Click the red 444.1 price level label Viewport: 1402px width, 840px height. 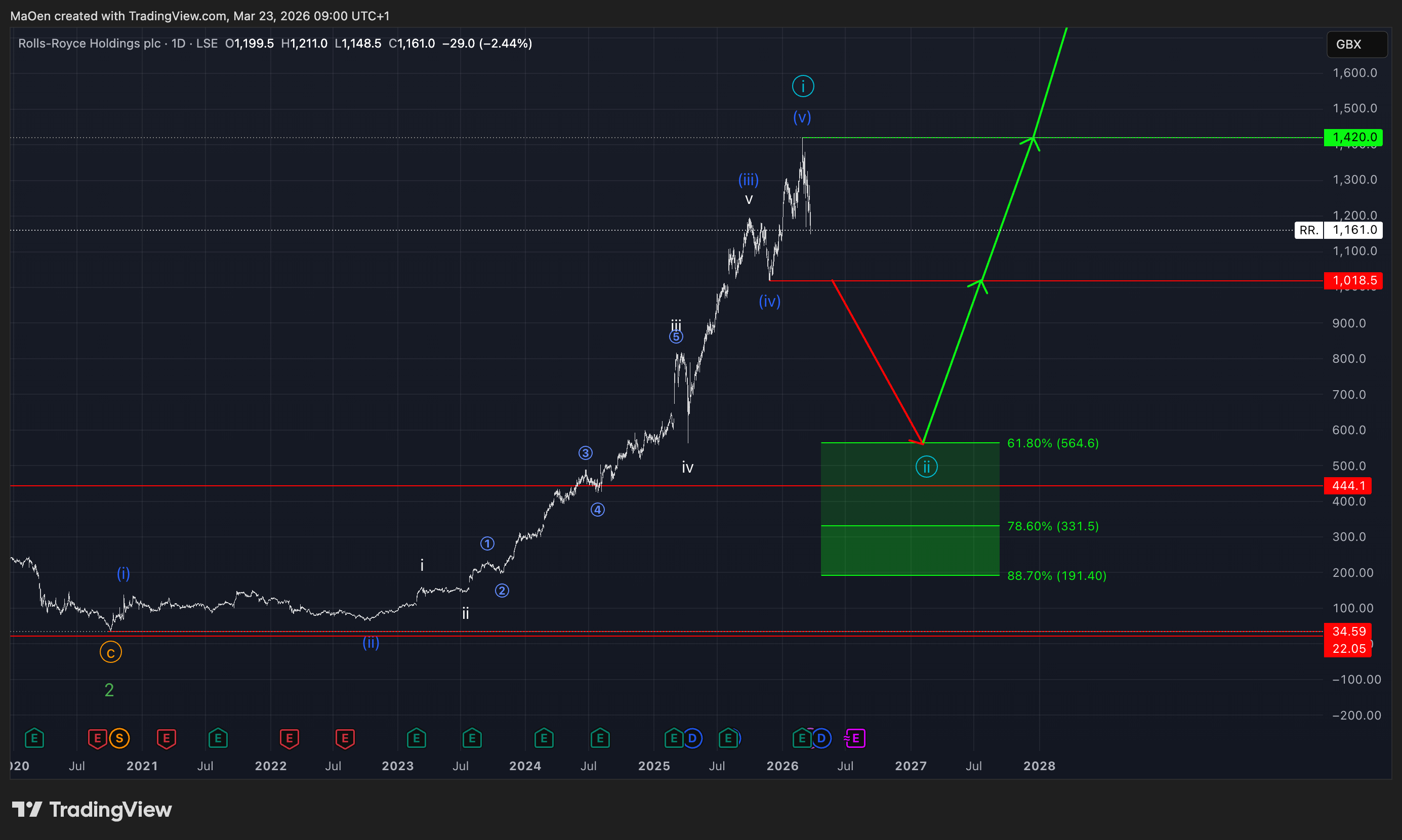1348,486
